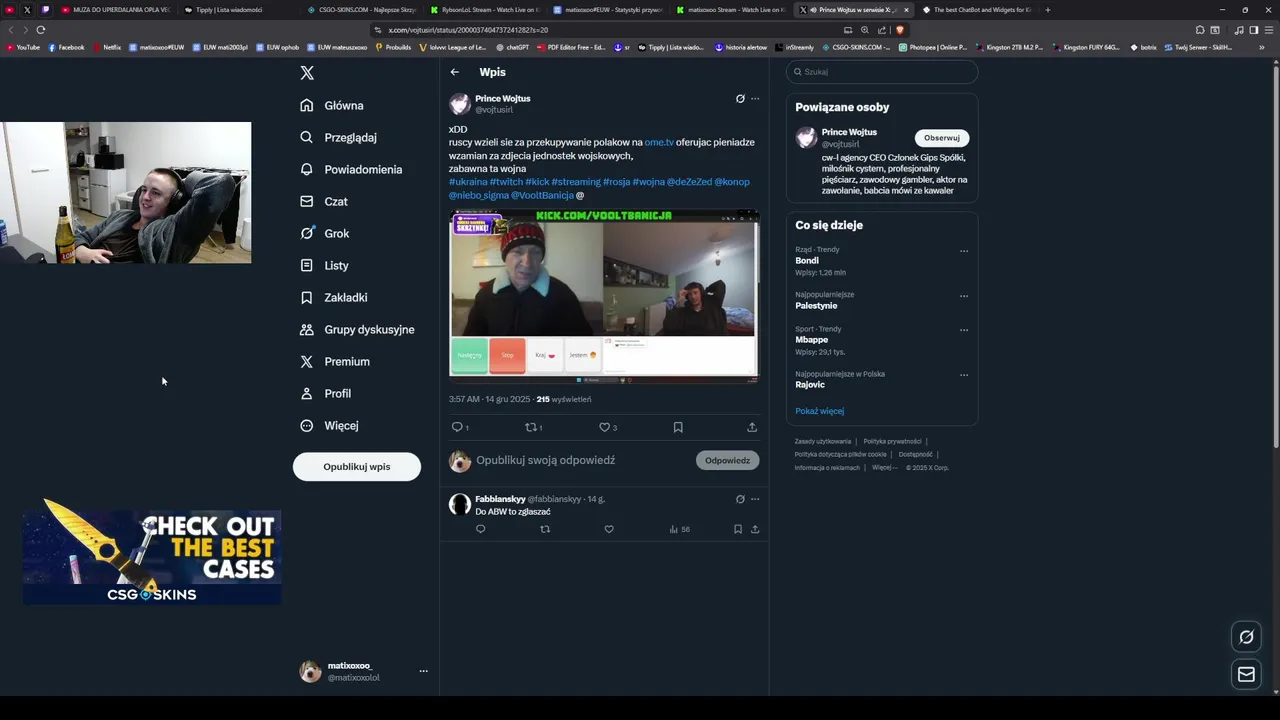
Task: Open more options for Mbappe trend
Action: point(964,330)
